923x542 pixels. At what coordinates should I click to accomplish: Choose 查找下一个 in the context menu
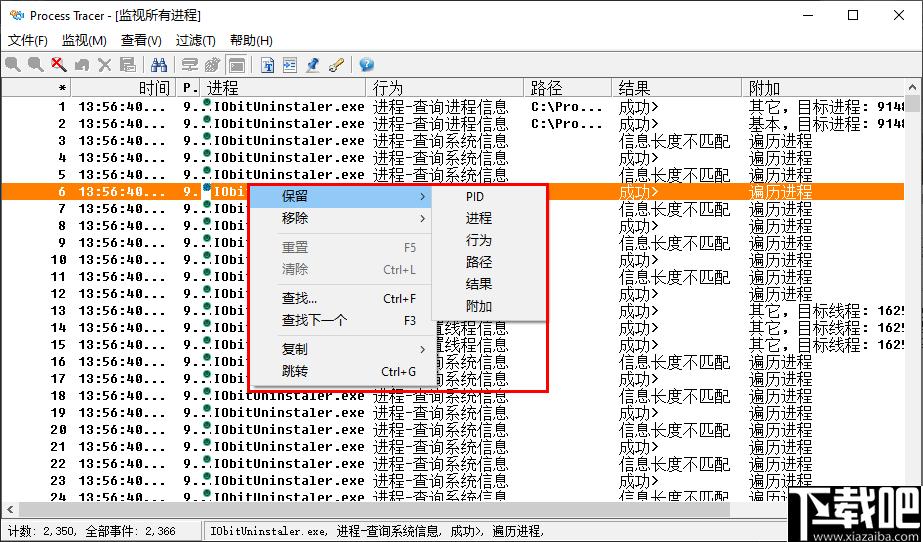(x=341, y=321)
